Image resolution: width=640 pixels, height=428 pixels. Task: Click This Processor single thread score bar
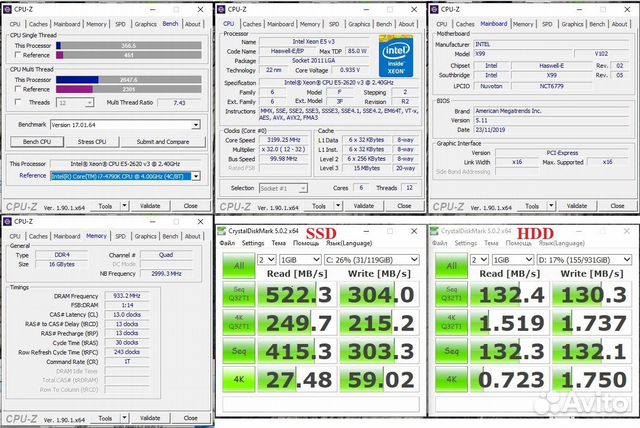point(129,46)
